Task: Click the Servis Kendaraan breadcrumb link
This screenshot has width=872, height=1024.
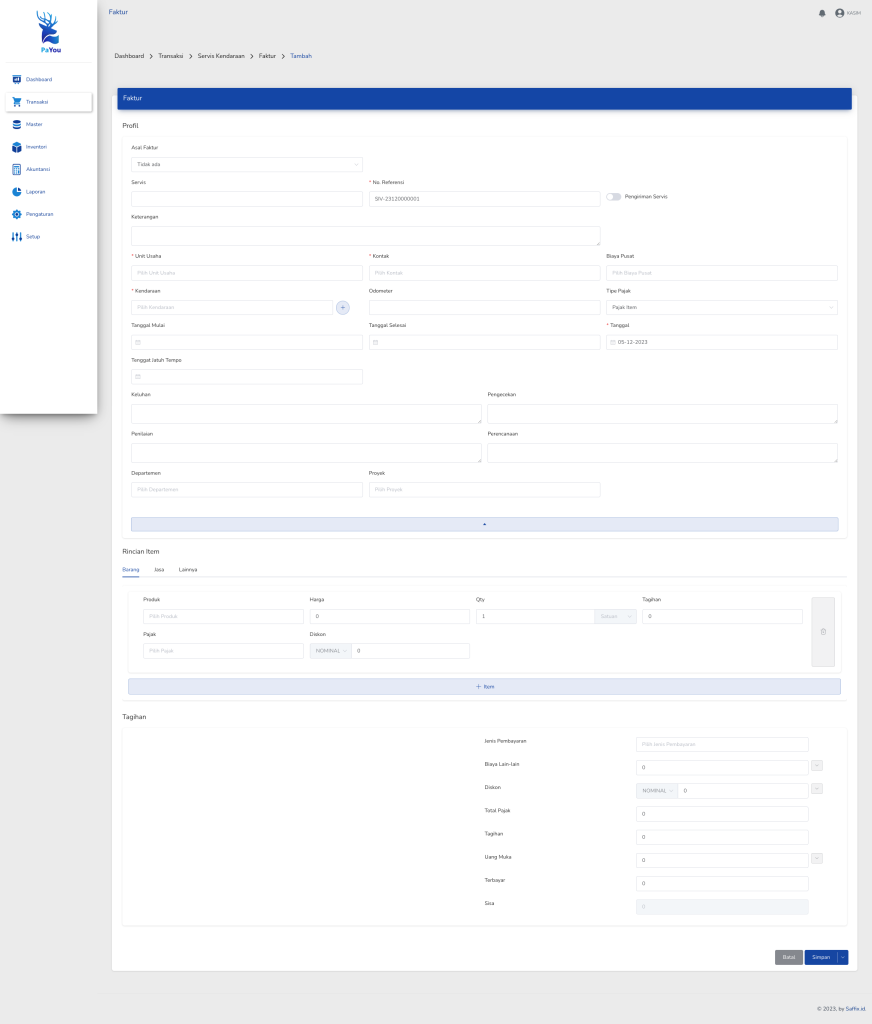Action: coord(221,56)
